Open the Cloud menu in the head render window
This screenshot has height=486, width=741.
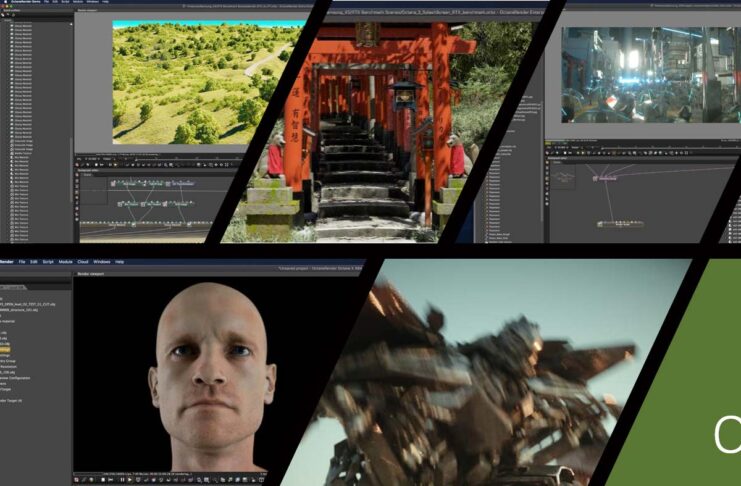[x=83, y=261]
